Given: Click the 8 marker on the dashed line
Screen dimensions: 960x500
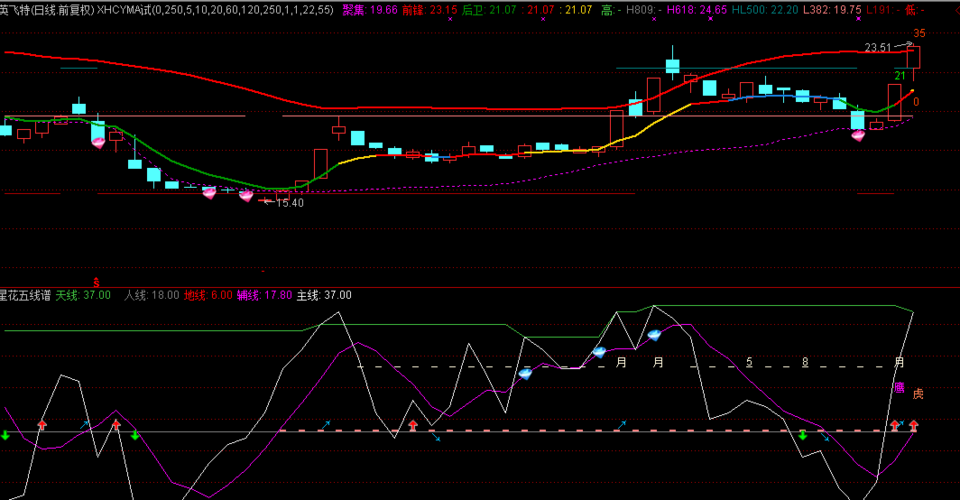Looking at the screenshot, I should coord(805,362).
